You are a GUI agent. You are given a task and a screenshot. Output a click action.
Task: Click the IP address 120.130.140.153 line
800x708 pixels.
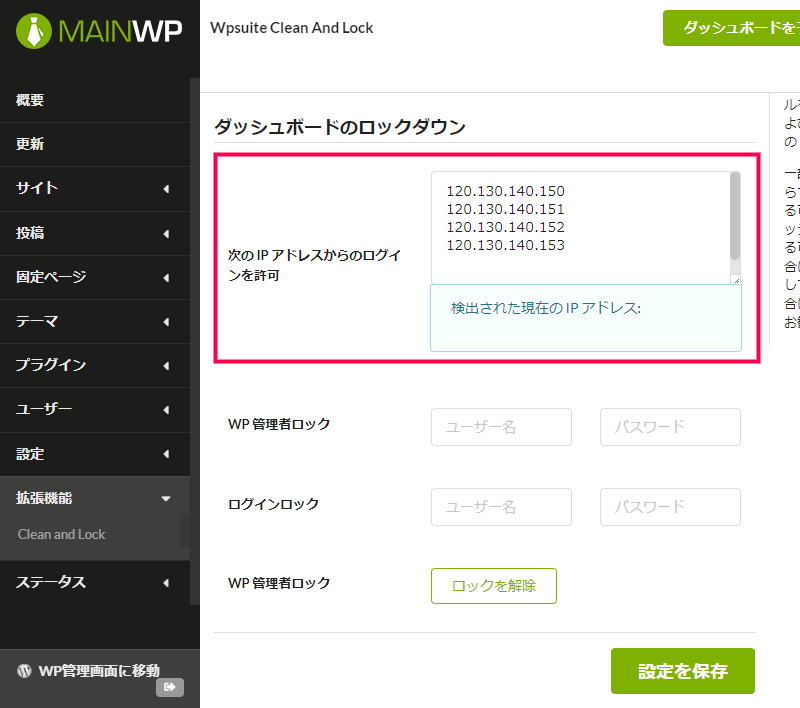pos(506,245)
